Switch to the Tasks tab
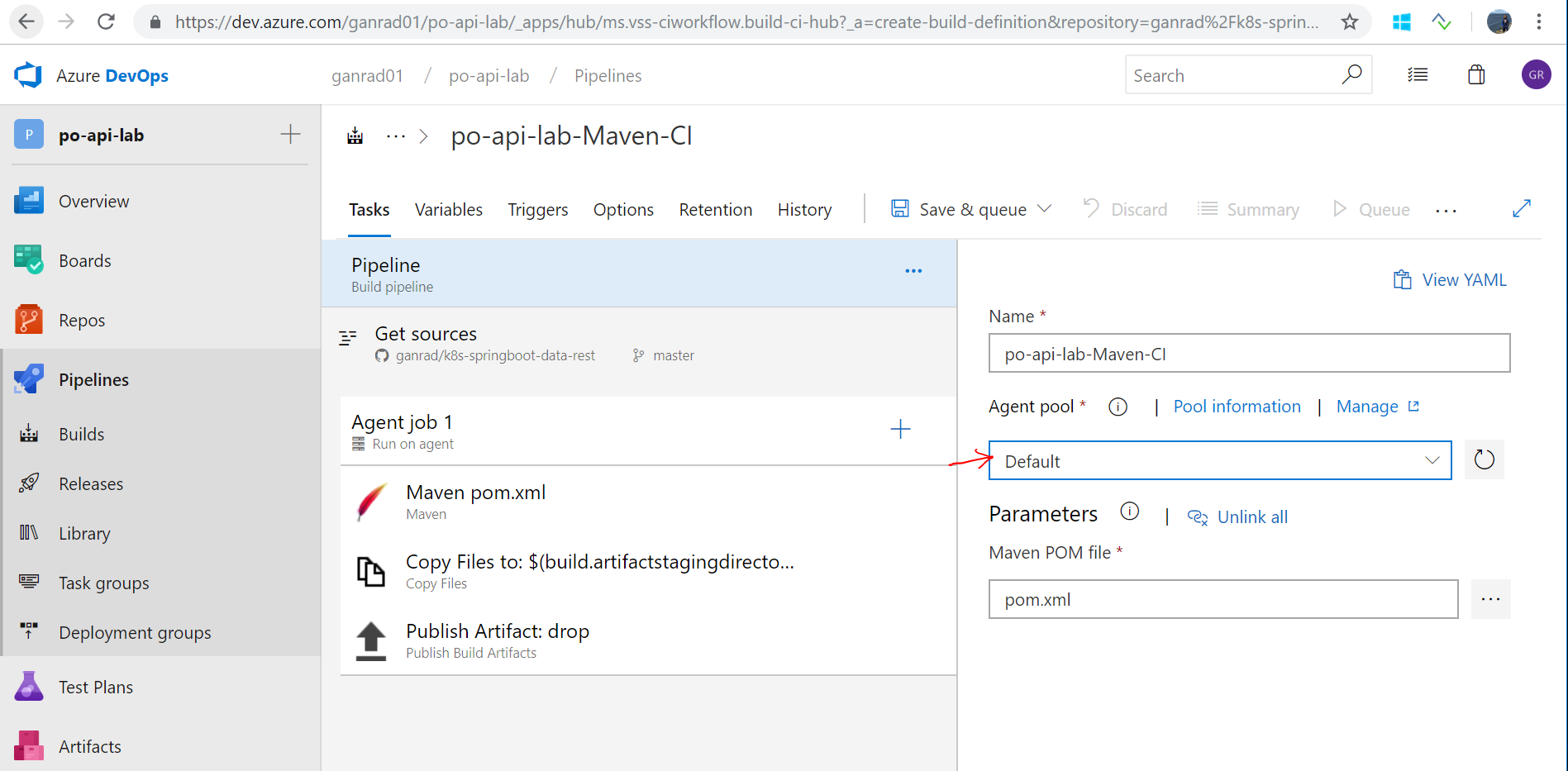 point(369,210)
